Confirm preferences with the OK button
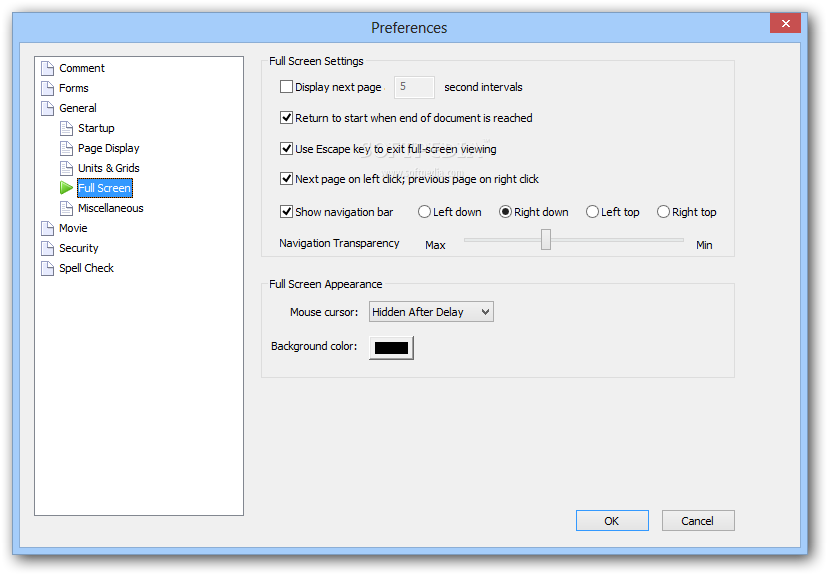Image resolution: width=828 pixels, height=575 pixels. coord(612,521)
